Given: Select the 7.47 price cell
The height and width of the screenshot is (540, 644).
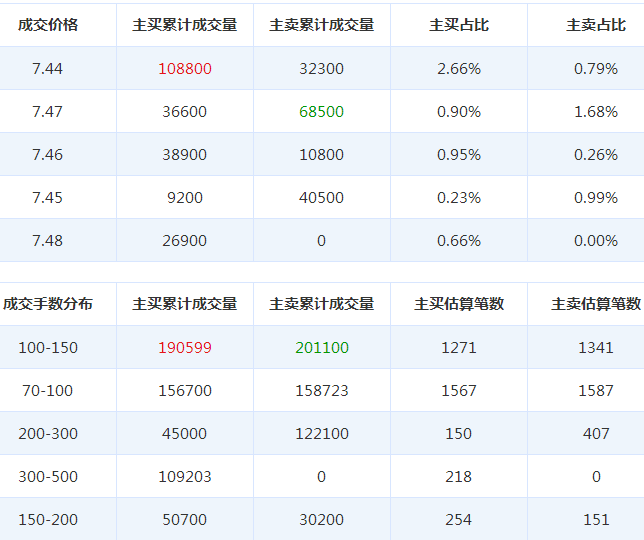Looking at the screenshot, I should point(48,112).
